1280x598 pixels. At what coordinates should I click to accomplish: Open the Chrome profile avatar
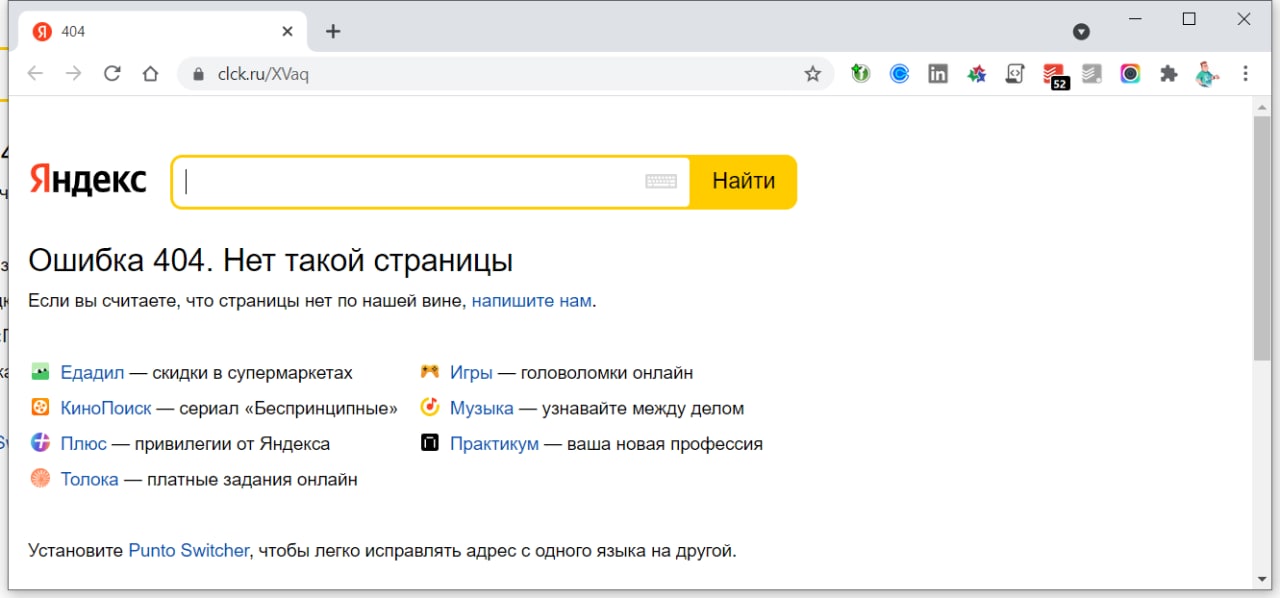[1207, 74]
